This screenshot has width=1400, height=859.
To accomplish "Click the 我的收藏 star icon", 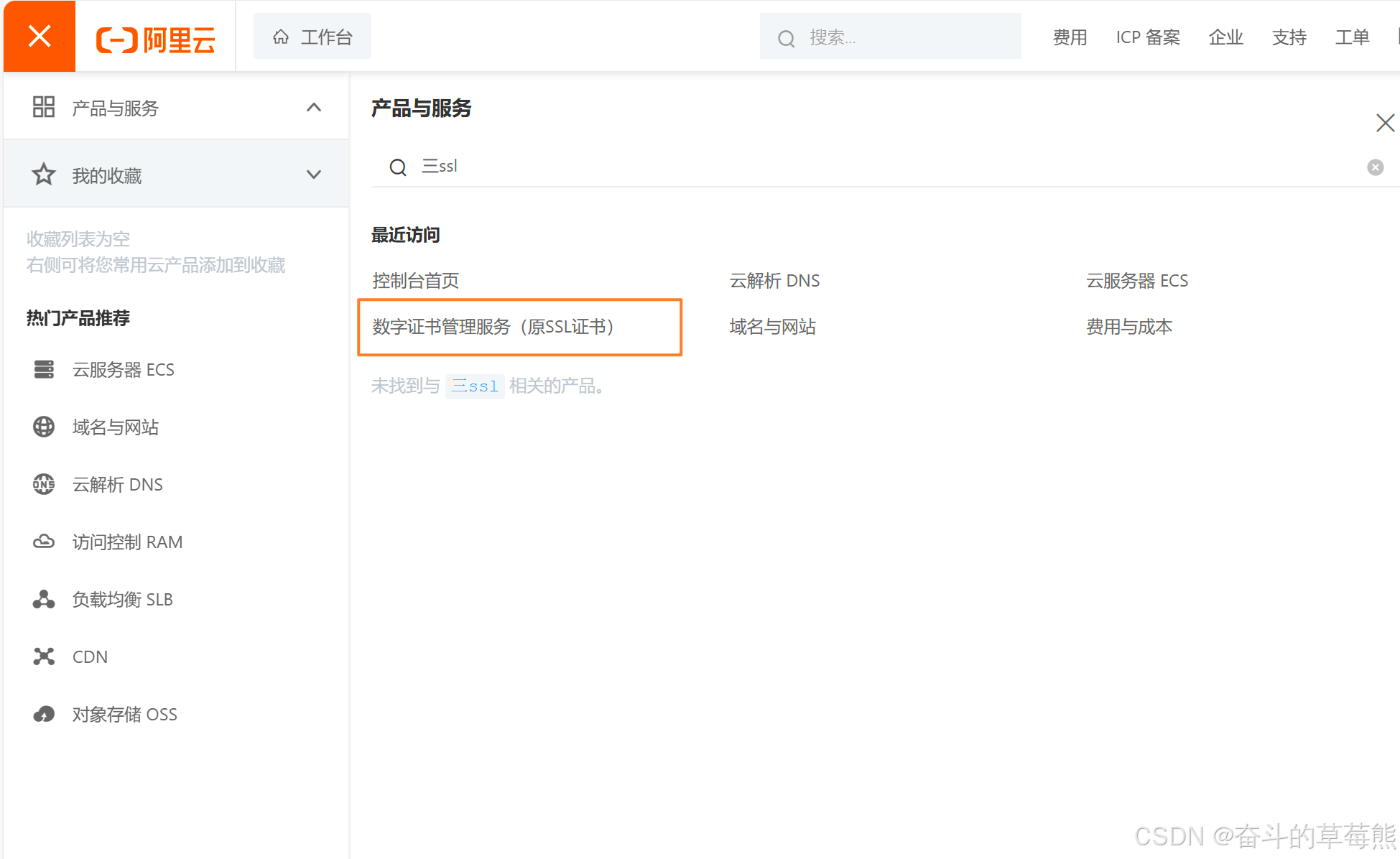I will point(44,175).
